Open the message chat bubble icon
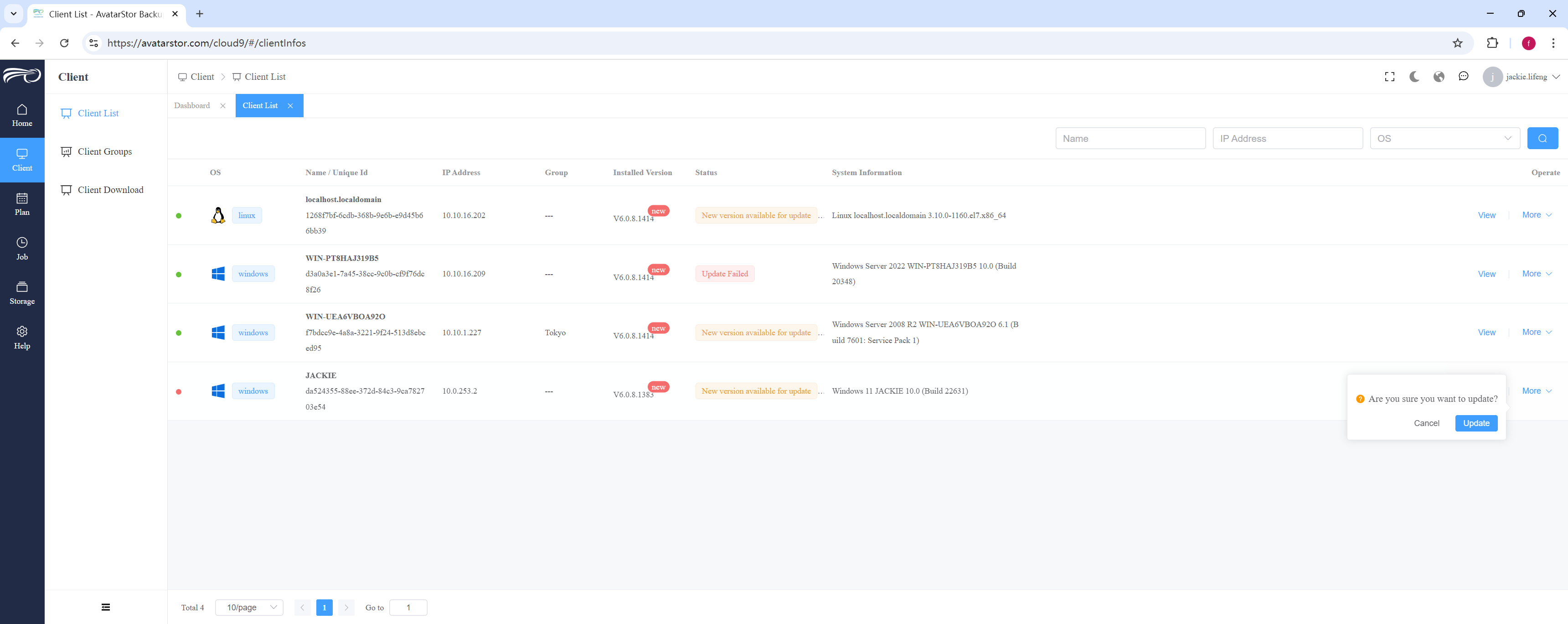 click(x=1463, y=77)
